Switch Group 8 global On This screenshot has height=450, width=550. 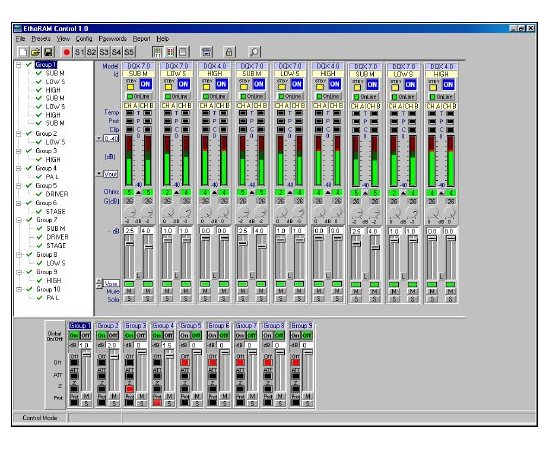(x=268, y=335)
